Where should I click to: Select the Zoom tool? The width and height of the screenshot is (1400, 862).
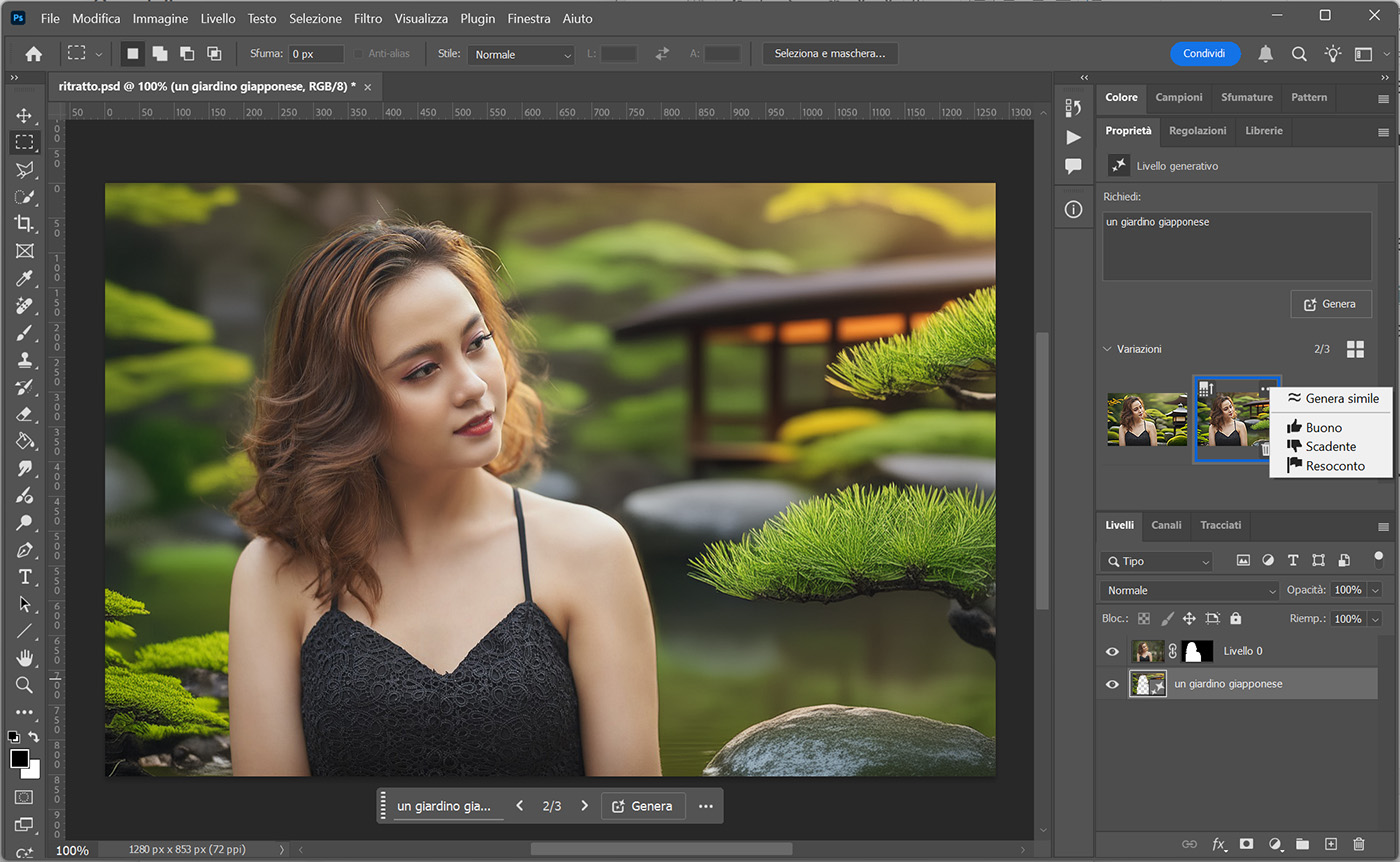pyautogui.click(x=25, y=685)
